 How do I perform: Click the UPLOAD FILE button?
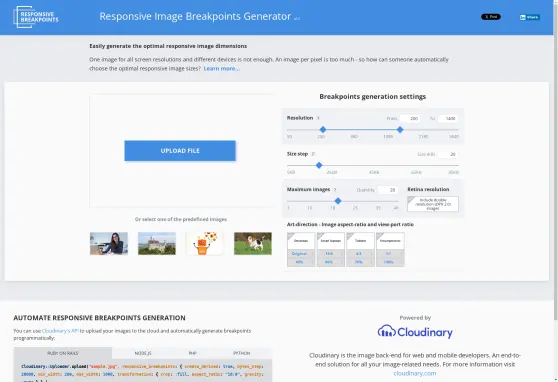coord(180,151)
